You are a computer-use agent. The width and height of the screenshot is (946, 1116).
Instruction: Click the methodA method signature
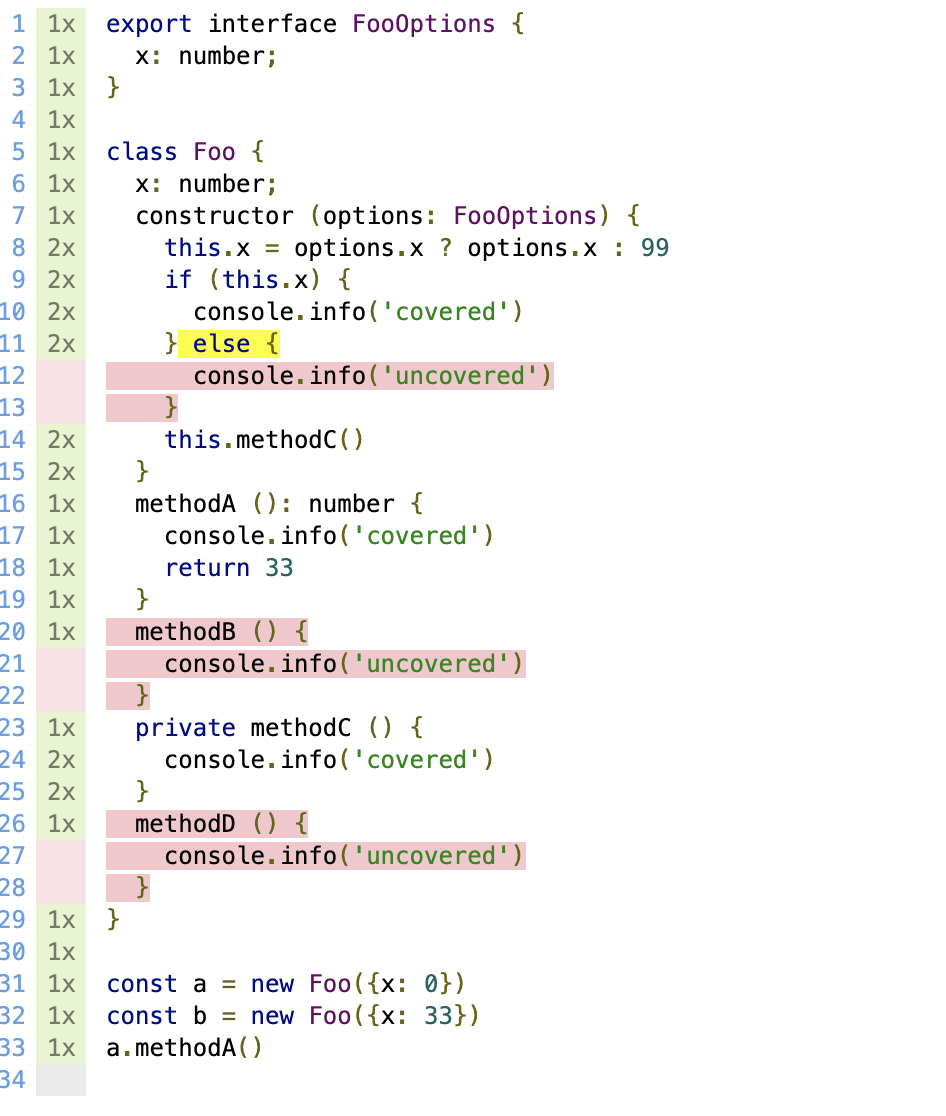(279, 504)
